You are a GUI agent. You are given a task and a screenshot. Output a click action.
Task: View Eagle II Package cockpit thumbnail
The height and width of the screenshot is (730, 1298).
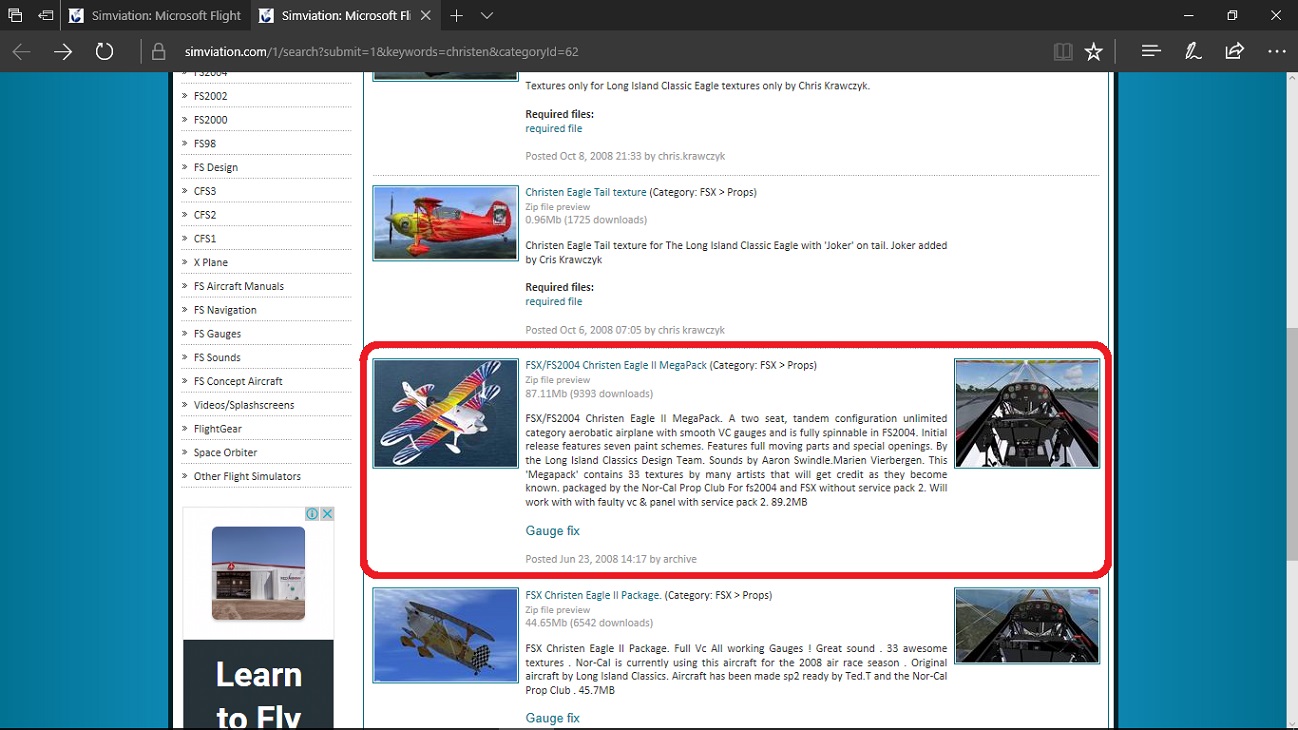click(1027, 626)
